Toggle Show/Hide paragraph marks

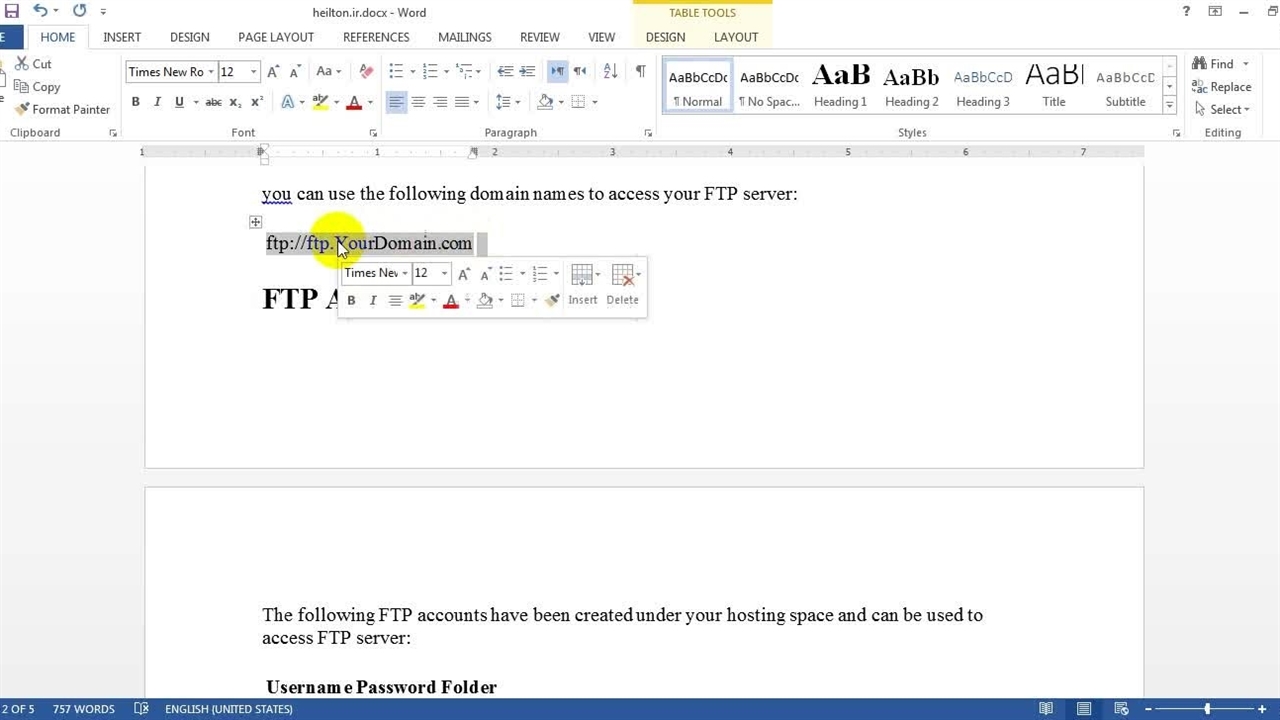point(640,71)
